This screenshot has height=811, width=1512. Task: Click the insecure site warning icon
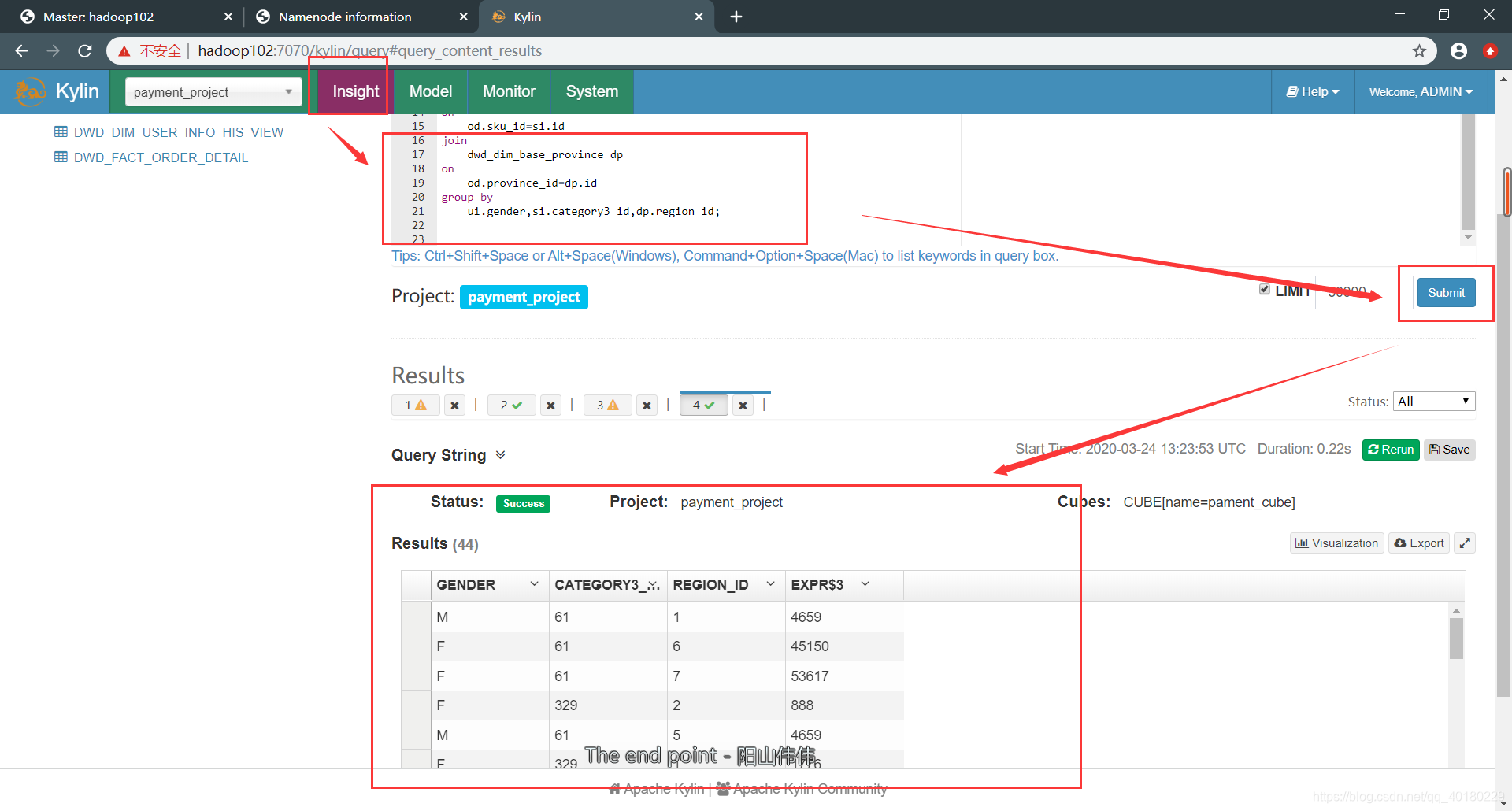point(124,51)
